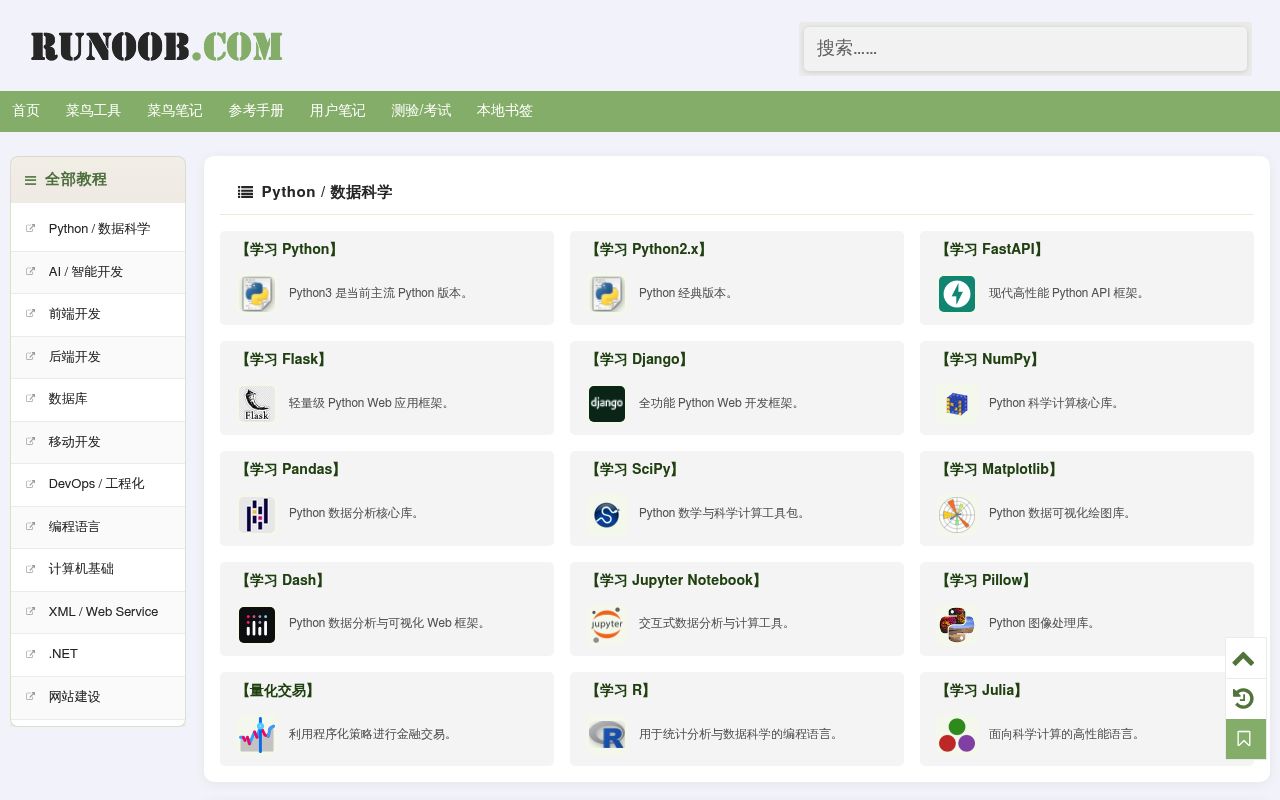Click the Julia three-dots logo icon
The height and width of the screenshot is (800, 1280).
(x=957, y=735)
